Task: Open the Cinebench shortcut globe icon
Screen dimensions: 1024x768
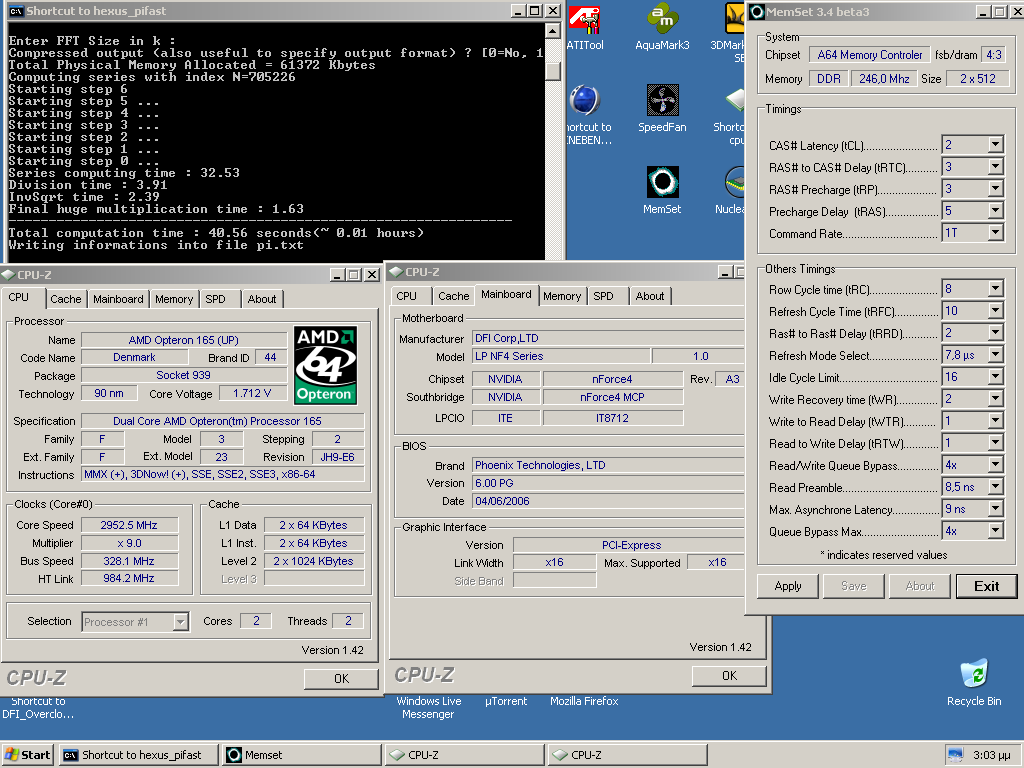Action: [x=584, y=101]
